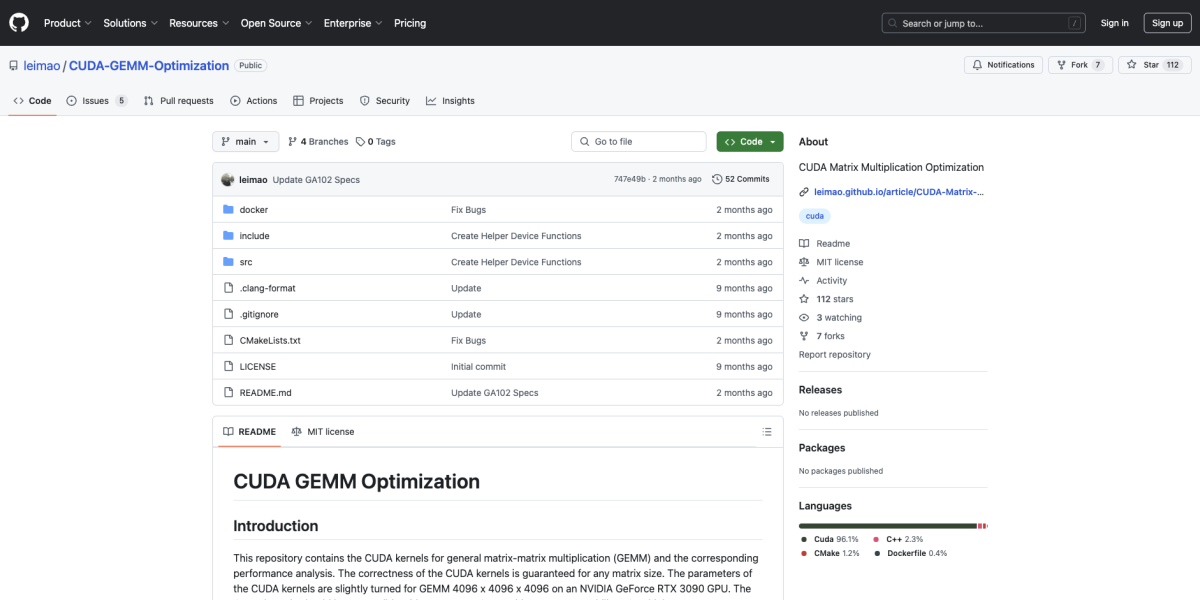Star the CUDA-GEMM-Optimization repository
The image size is (1200, 600).
point(1154,65)
